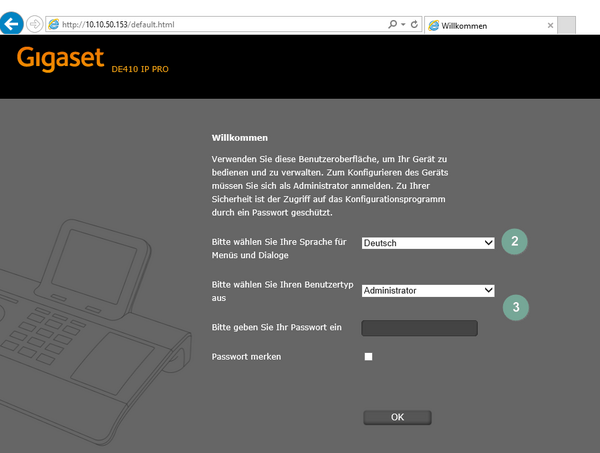Click the refresh page icon
The width and height of the screenshot is (600, 453).
414,24
